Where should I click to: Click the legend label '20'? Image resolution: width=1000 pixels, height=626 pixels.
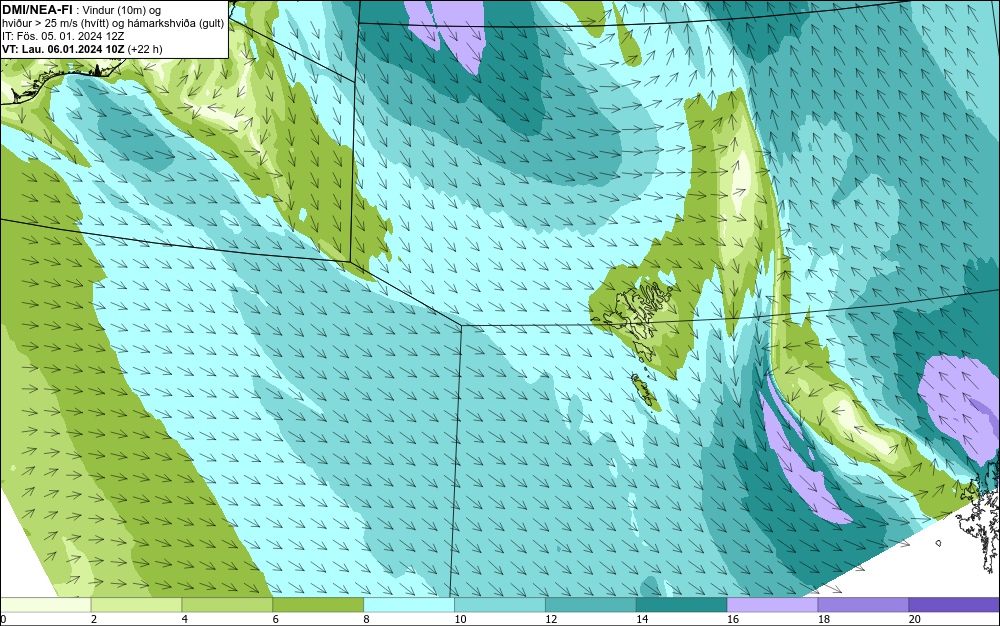[915, 619]
